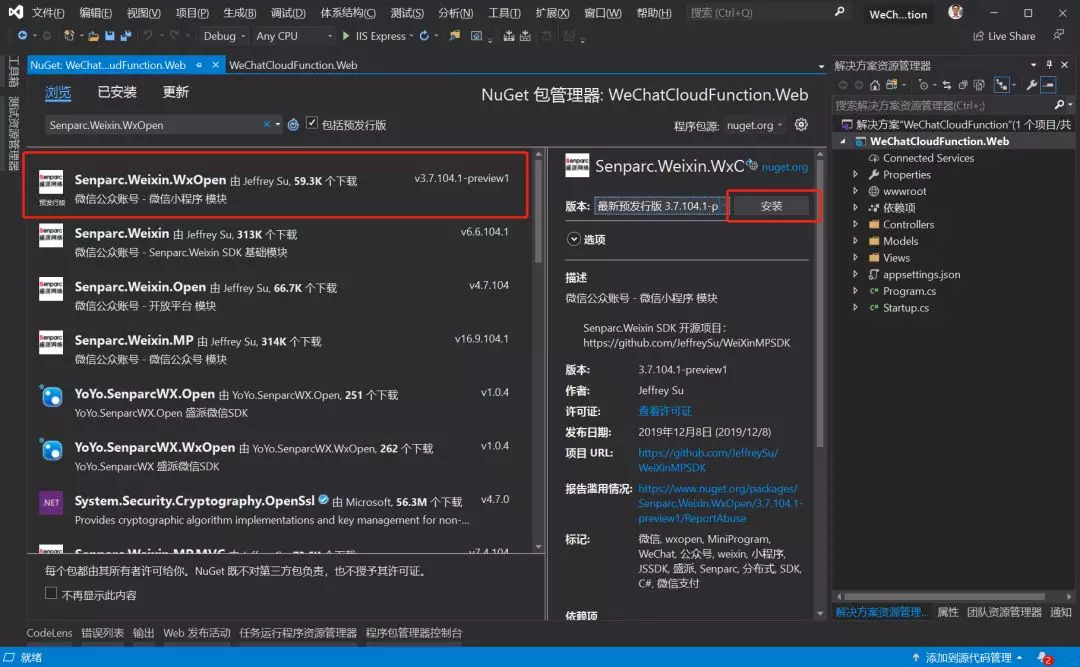This screenshot has height=667, width=1080.
Task: Open the package version dropdown
Action: click(660, 206)
